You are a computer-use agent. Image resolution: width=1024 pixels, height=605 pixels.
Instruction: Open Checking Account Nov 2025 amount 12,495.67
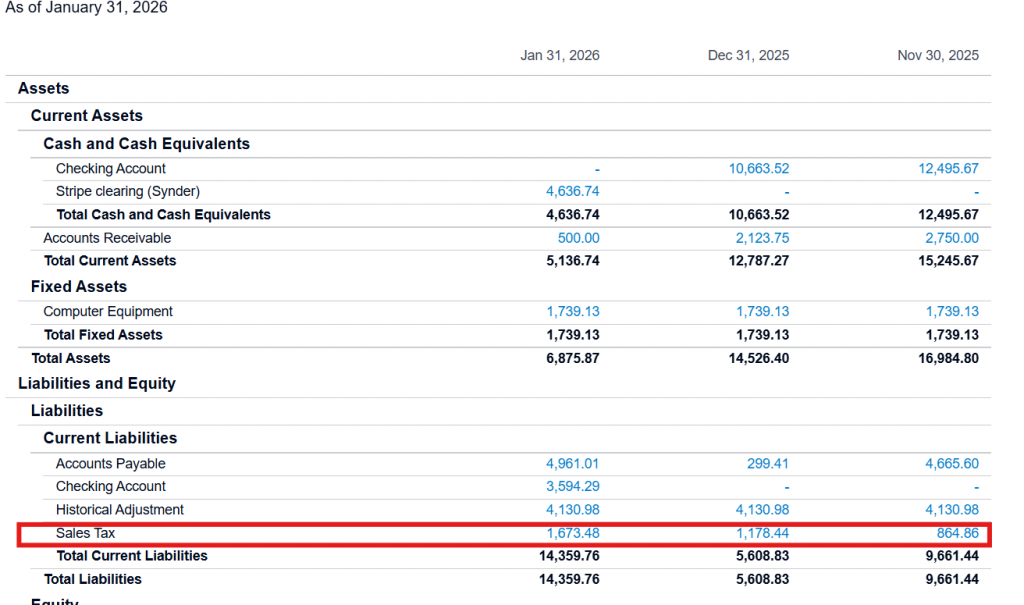[948, 169]
